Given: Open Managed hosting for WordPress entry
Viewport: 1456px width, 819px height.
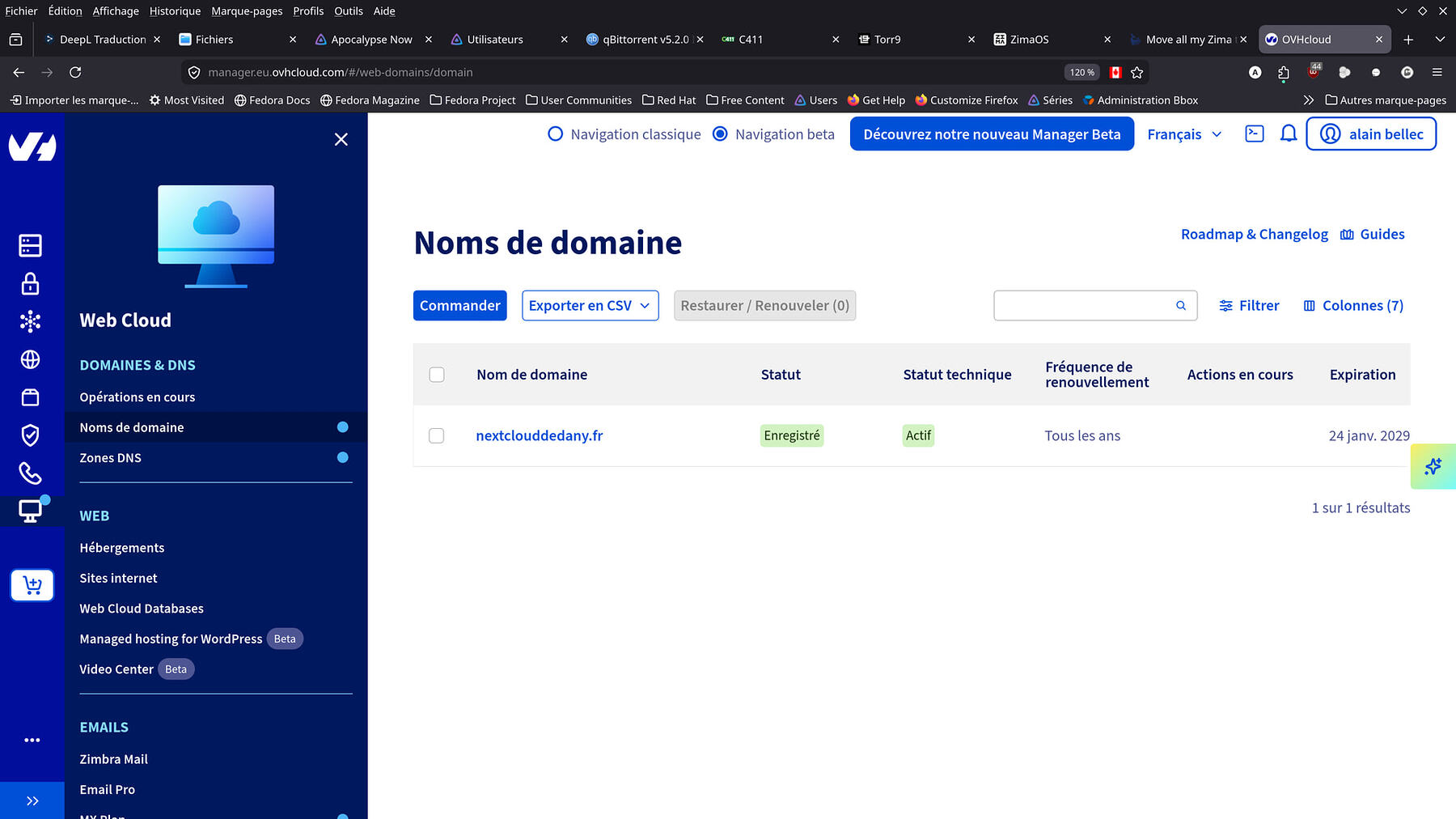Looking at the screenshot, I should point(171,639).
